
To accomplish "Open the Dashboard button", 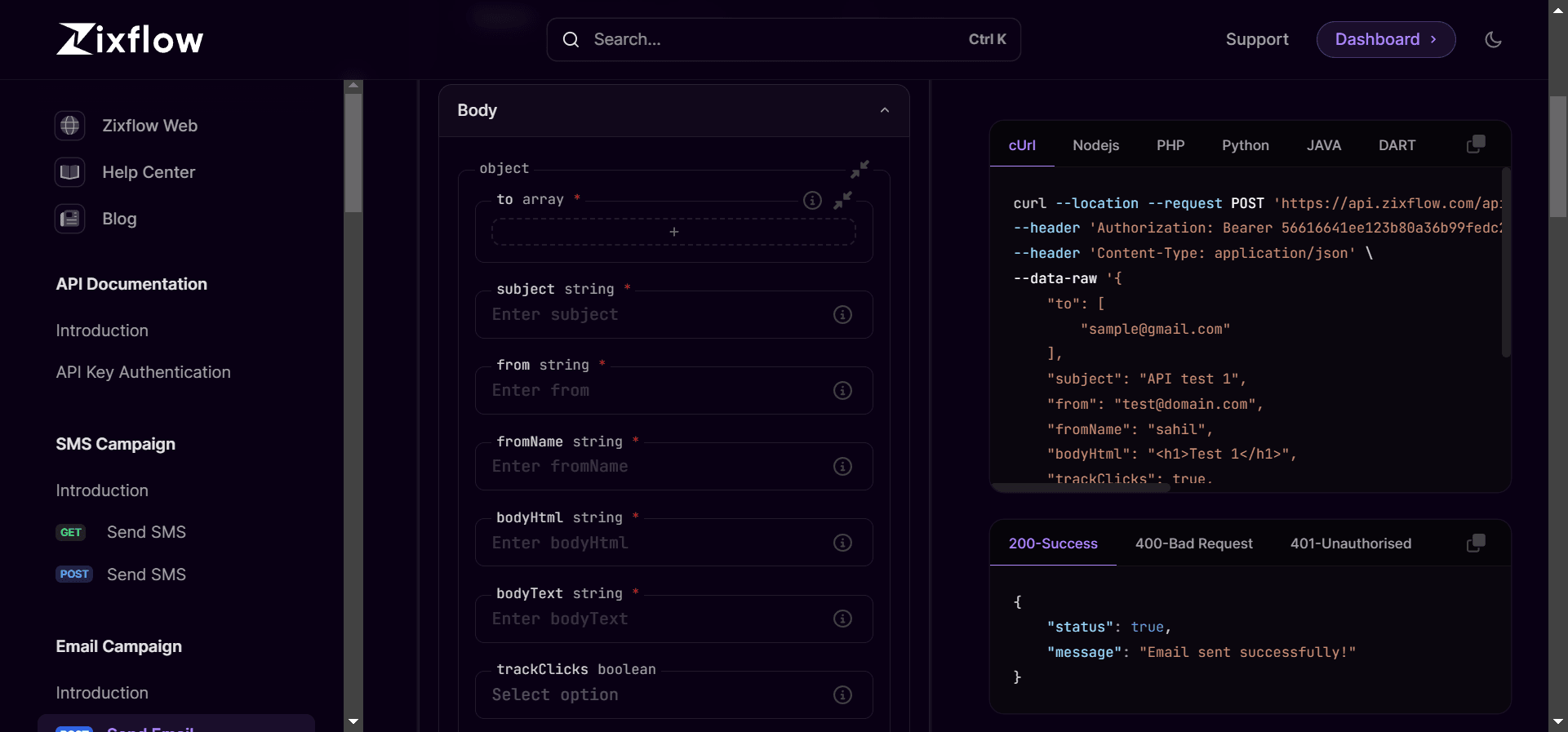I will tap(1385, 39).
